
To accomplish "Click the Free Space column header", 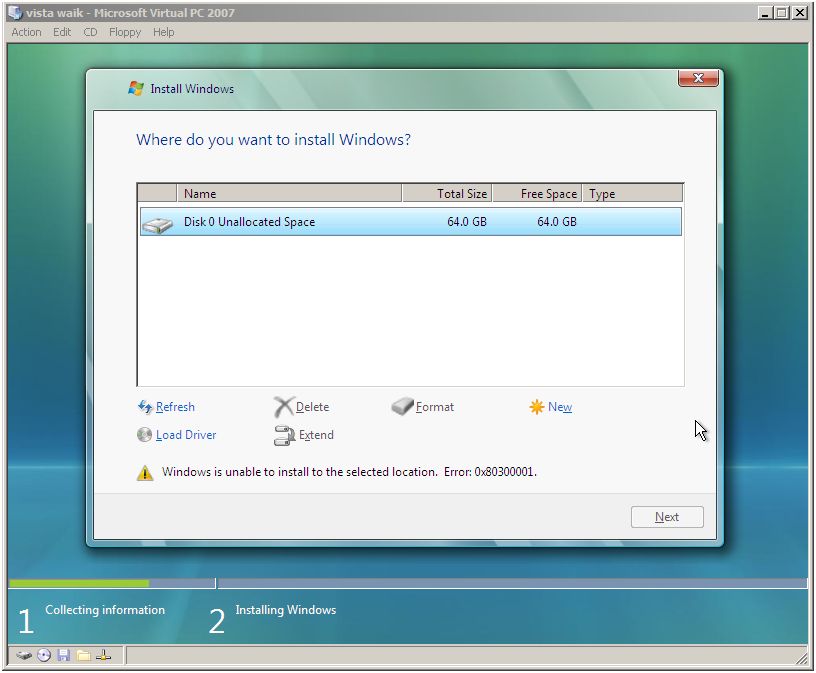I will pos(537,193).
